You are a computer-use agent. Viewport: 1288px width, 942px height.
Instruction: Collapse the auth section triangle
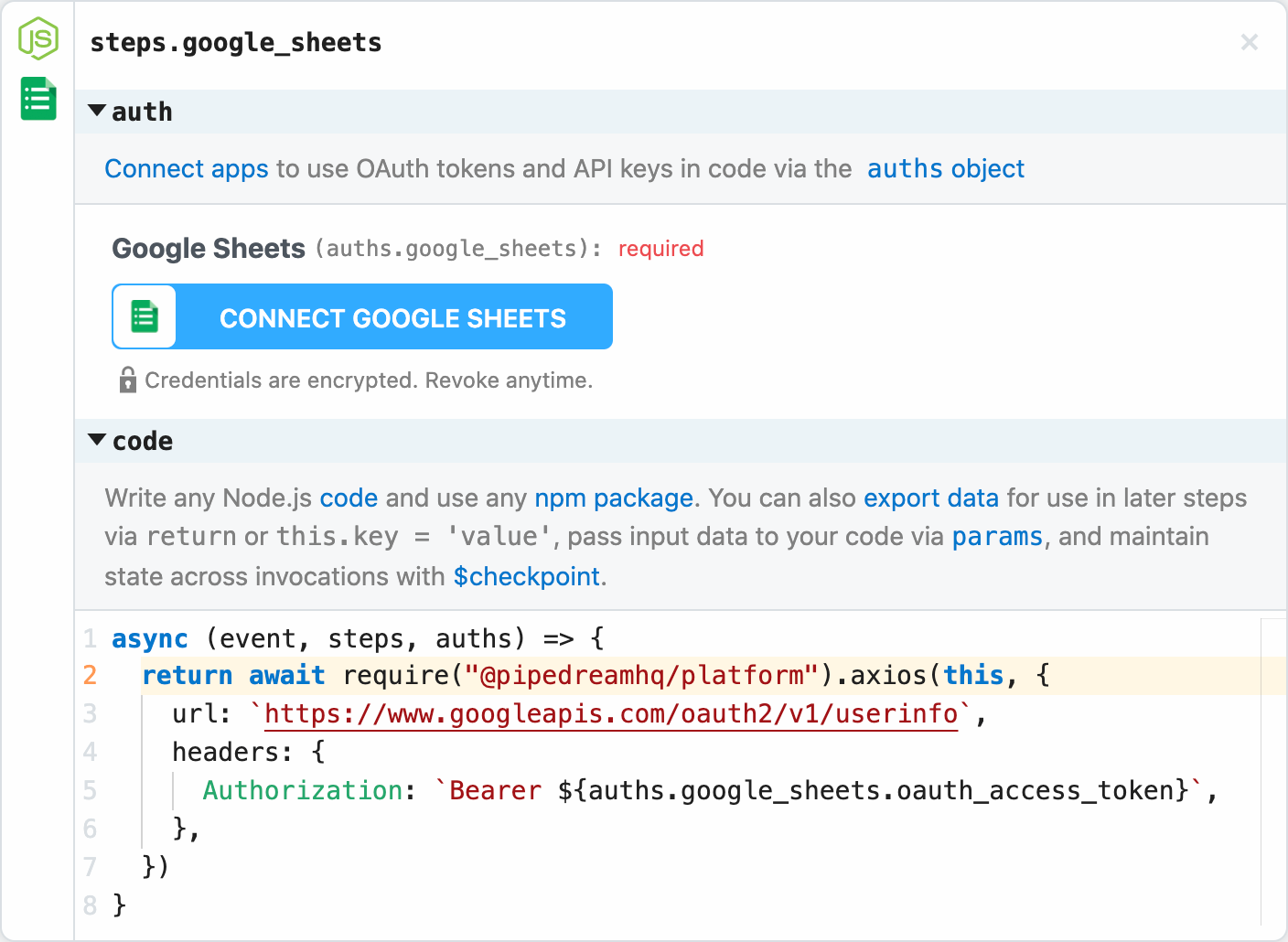click(97, 111)
